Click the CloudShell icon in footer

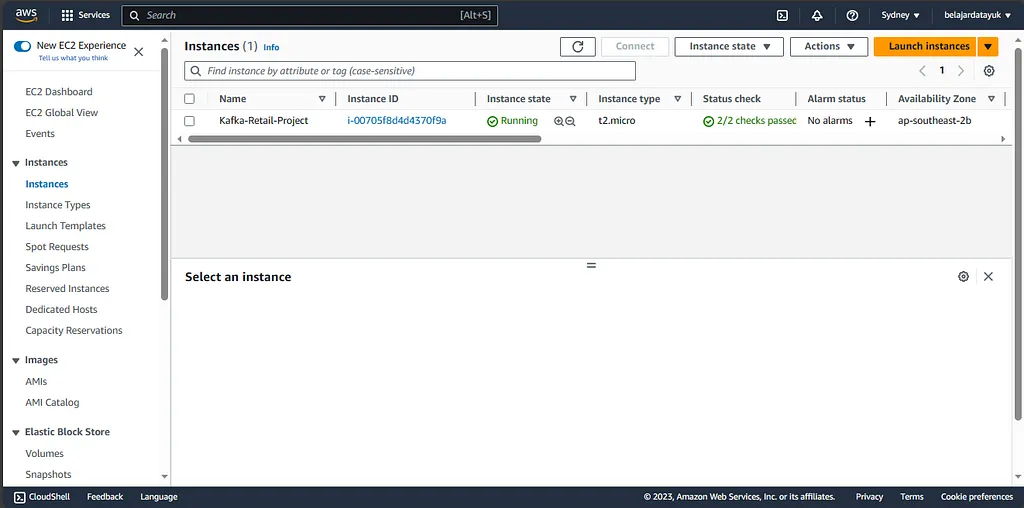[20, 497]
